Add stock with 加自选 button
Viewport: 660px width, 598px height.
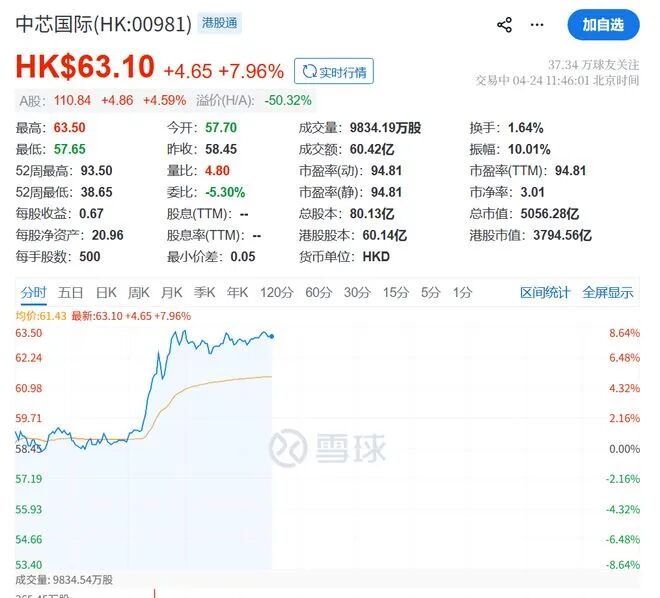pyautogui.click(x=603, y=25)
